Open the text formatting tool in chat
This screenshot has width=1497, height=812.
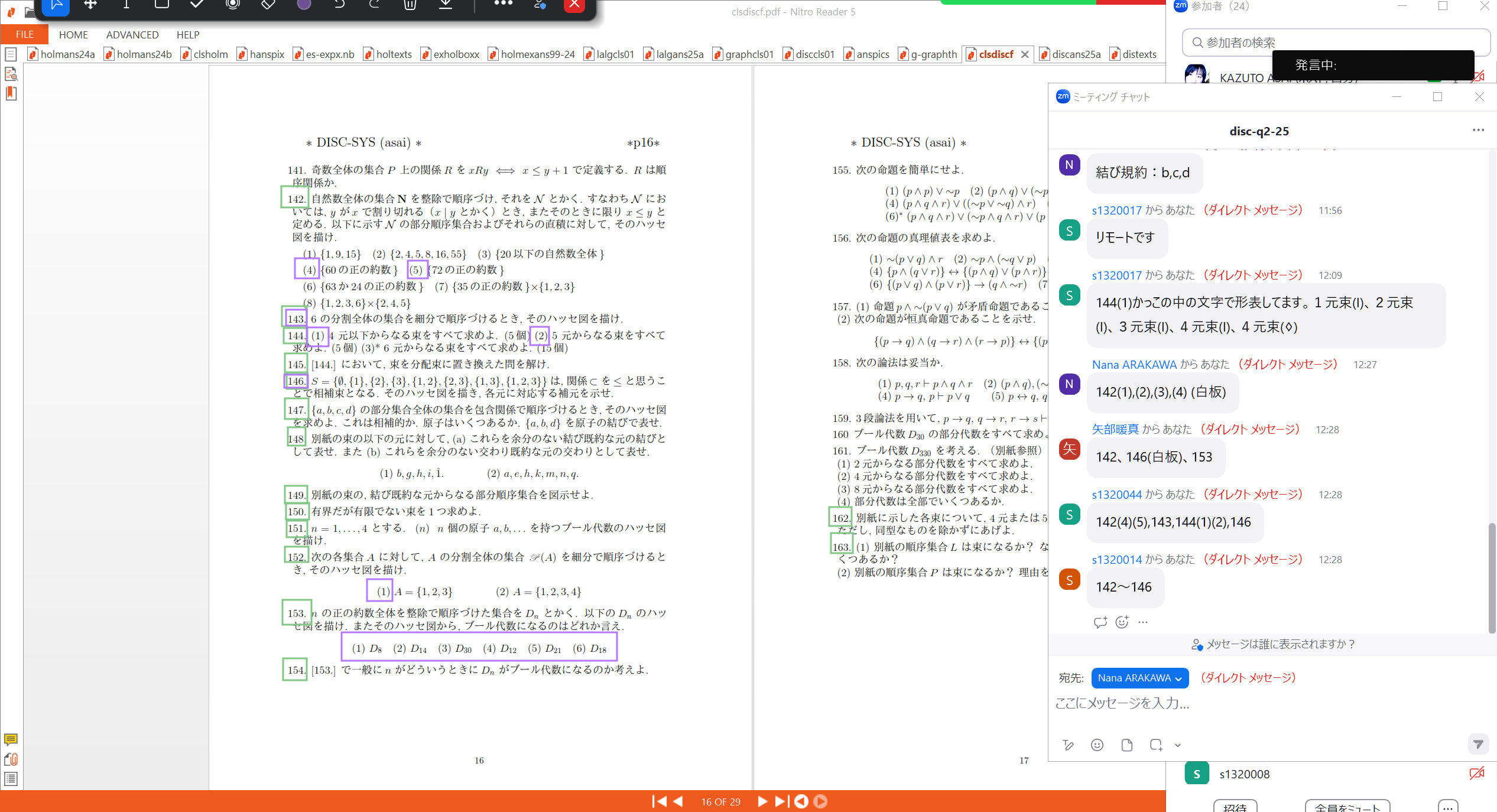(x=1068, y=745)
